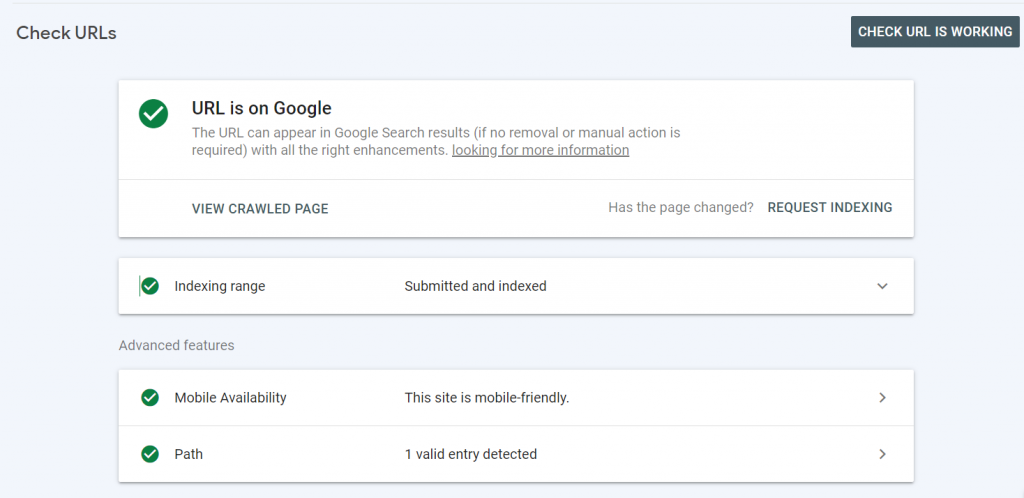Click the 'Advanced features' section heading
The height and width of the screenshot is (498, 1024).
[176, 345]
